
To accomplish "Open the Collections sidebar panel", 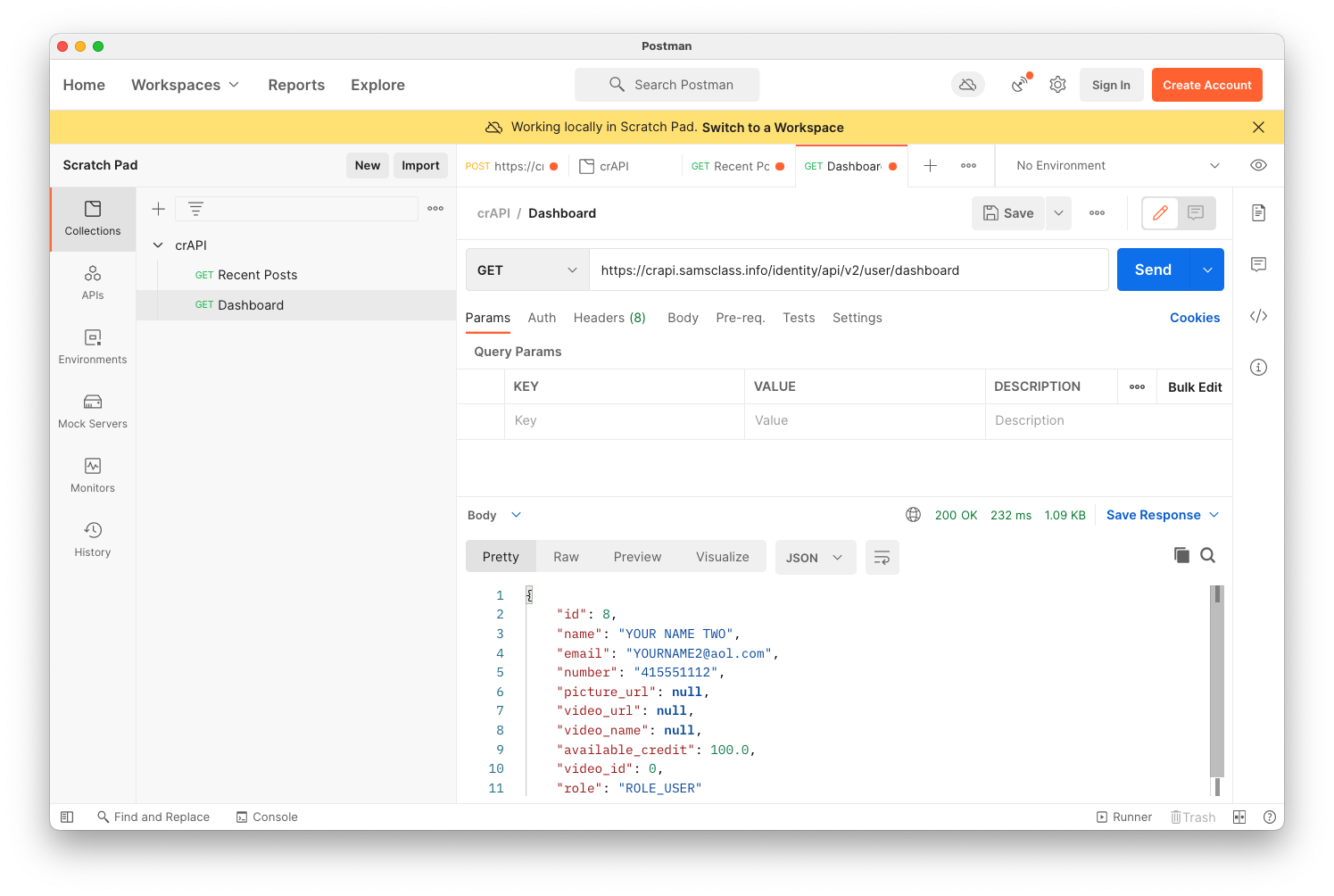I will tap(93, 219).
